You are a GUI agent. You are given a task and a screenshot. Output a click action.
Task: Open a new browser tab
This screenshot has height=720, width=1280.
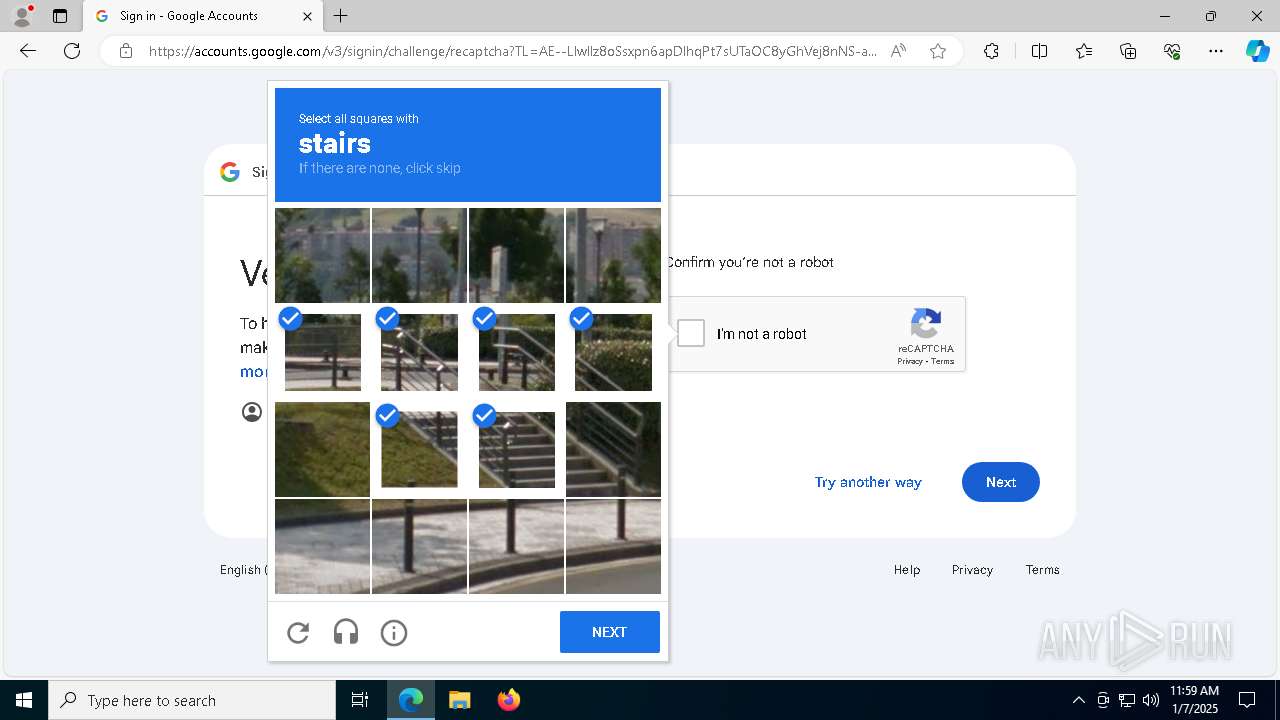(341, 16)
